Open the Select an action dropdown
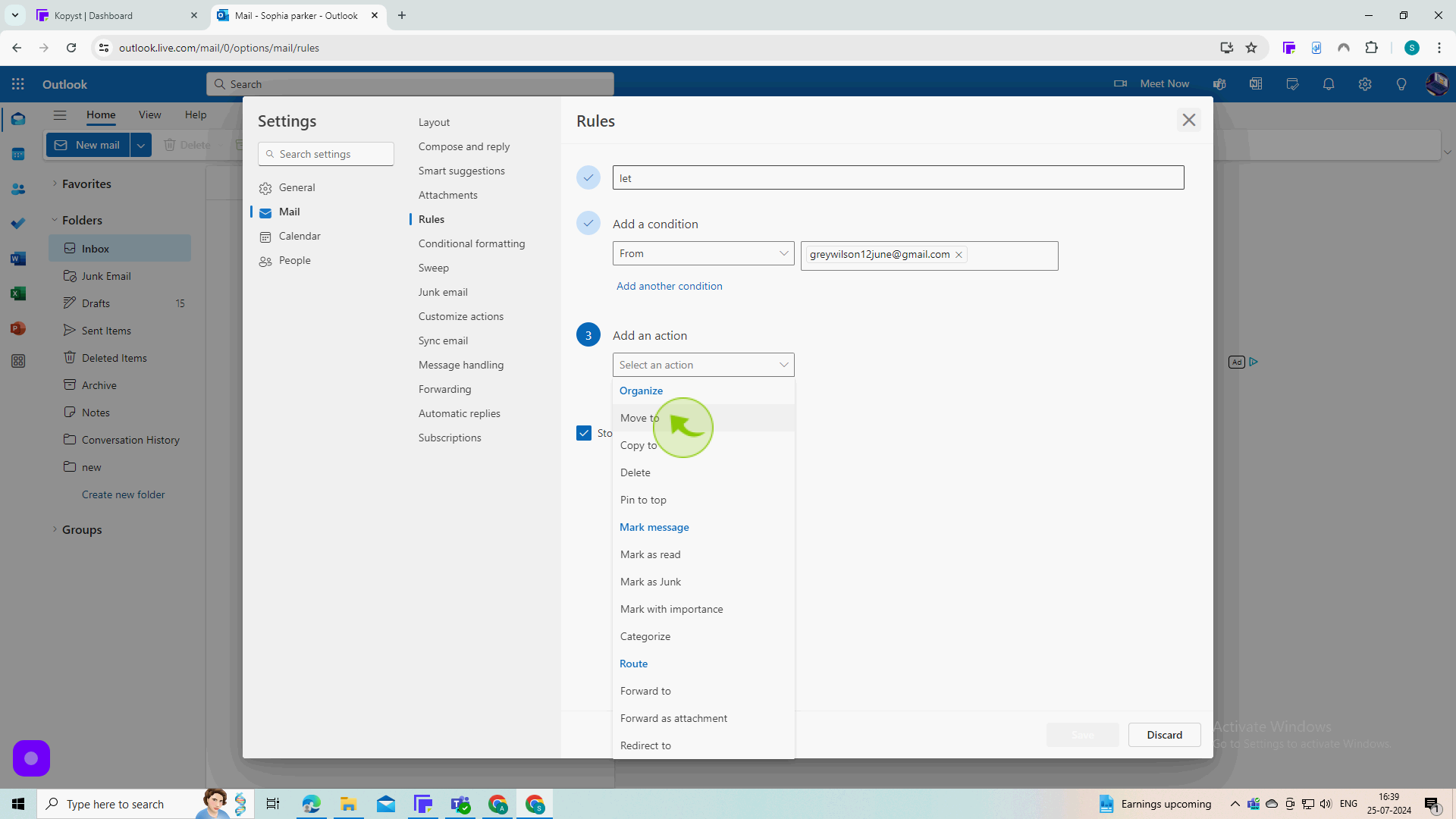The width and height of the screenshot is (1456, 819). (x=703, y=365)
